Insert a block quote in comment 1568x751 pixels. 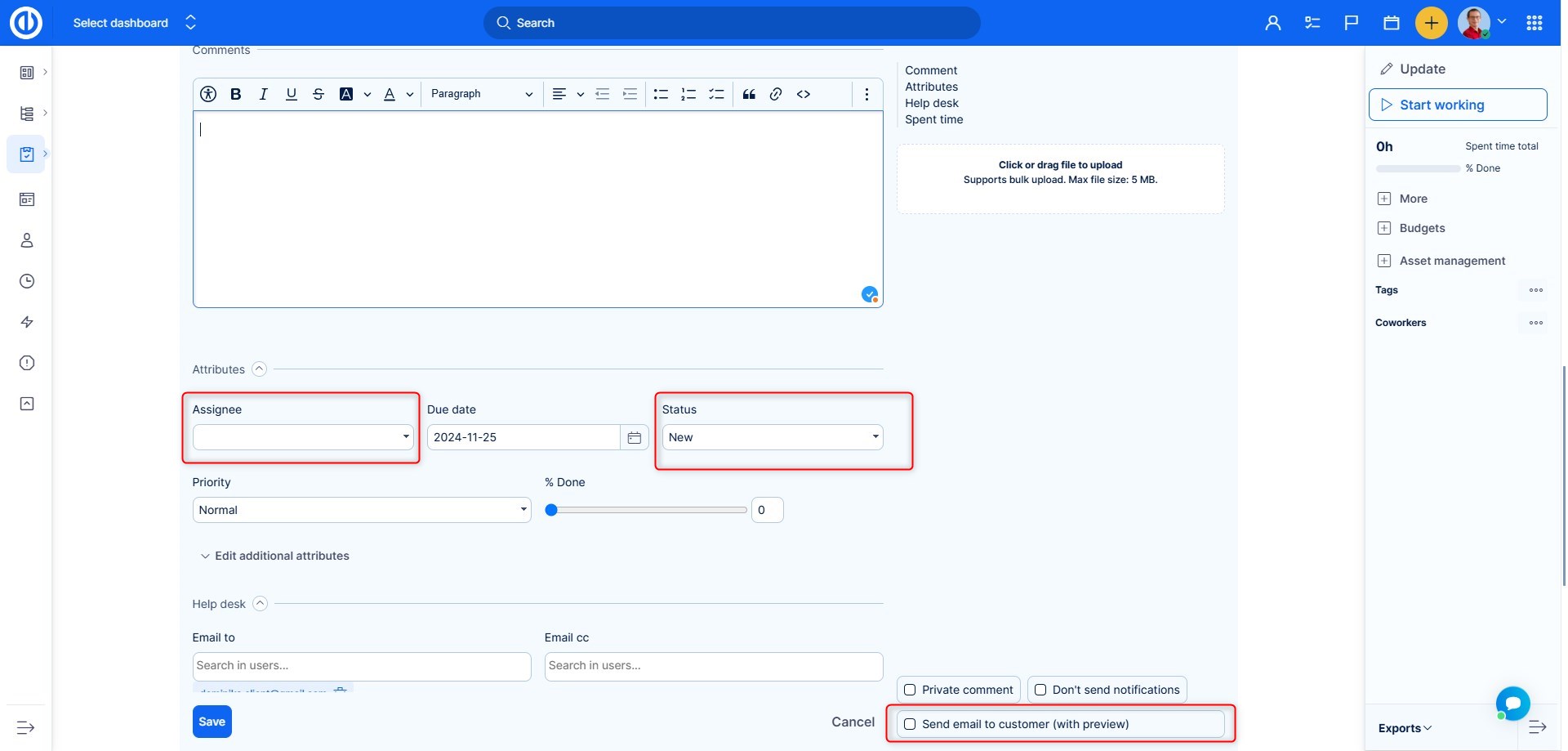[749, 94]
